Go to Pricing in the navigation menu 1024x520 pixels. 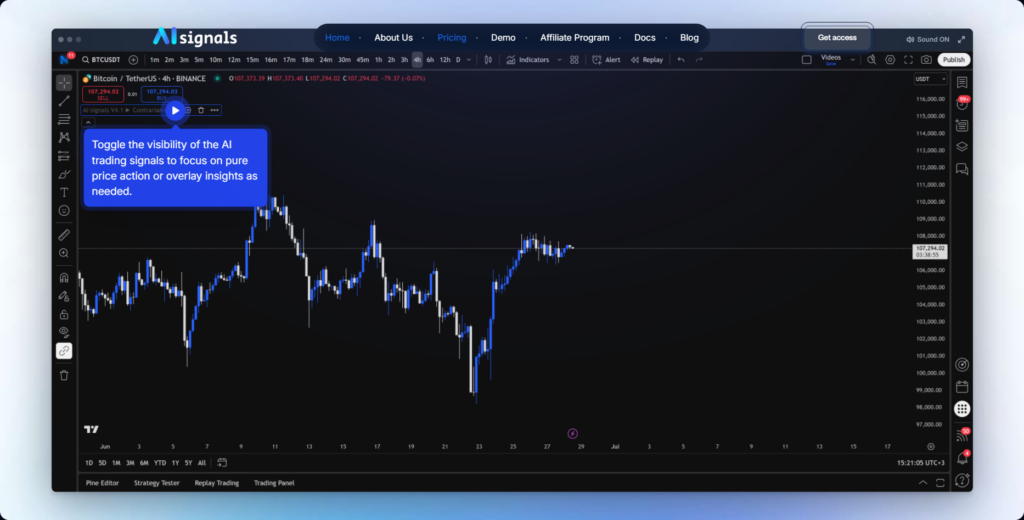[x=452, y=38]
